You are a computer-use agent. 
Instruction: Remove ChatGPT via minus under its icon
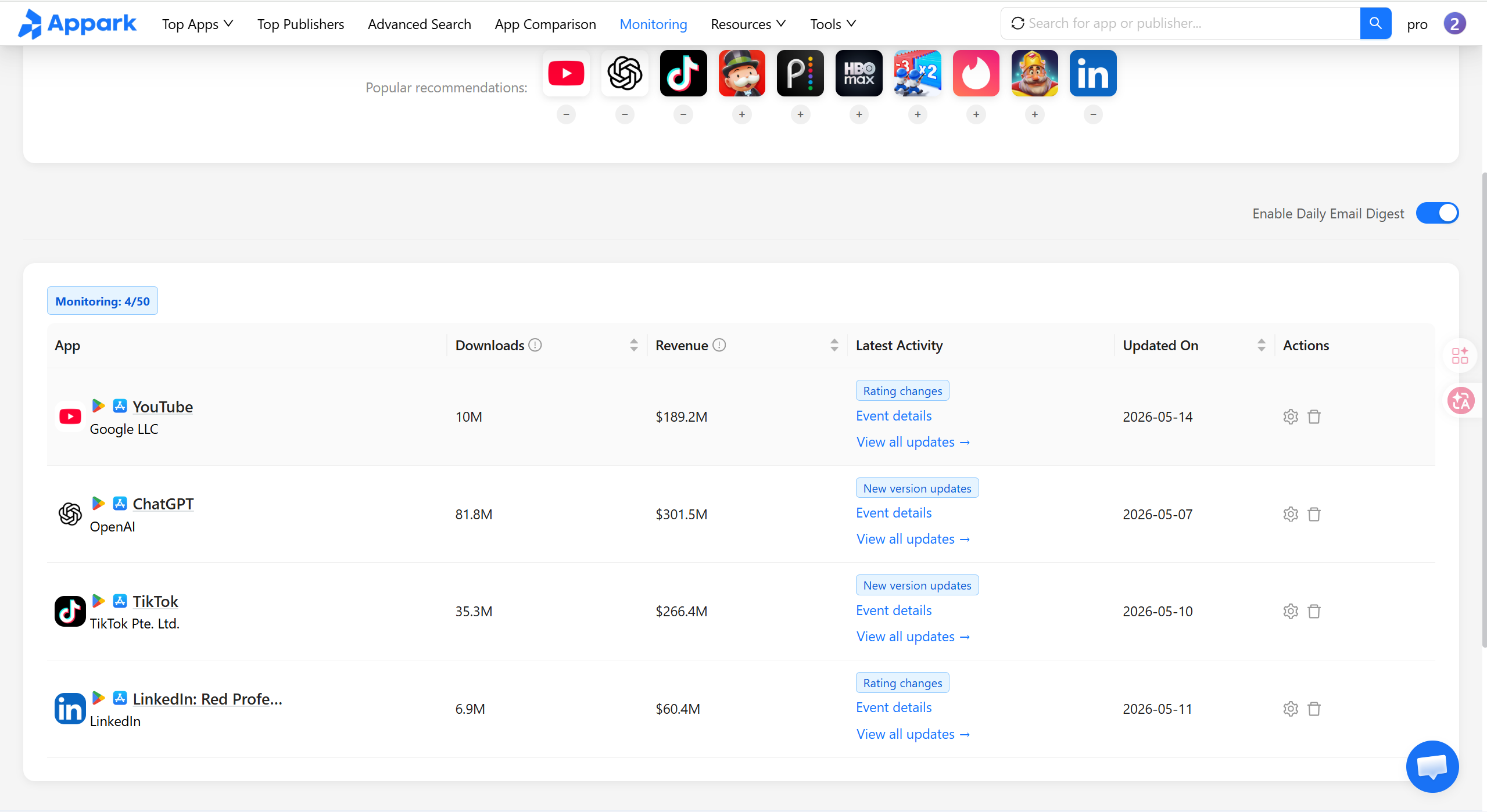[x=625, y=114]
